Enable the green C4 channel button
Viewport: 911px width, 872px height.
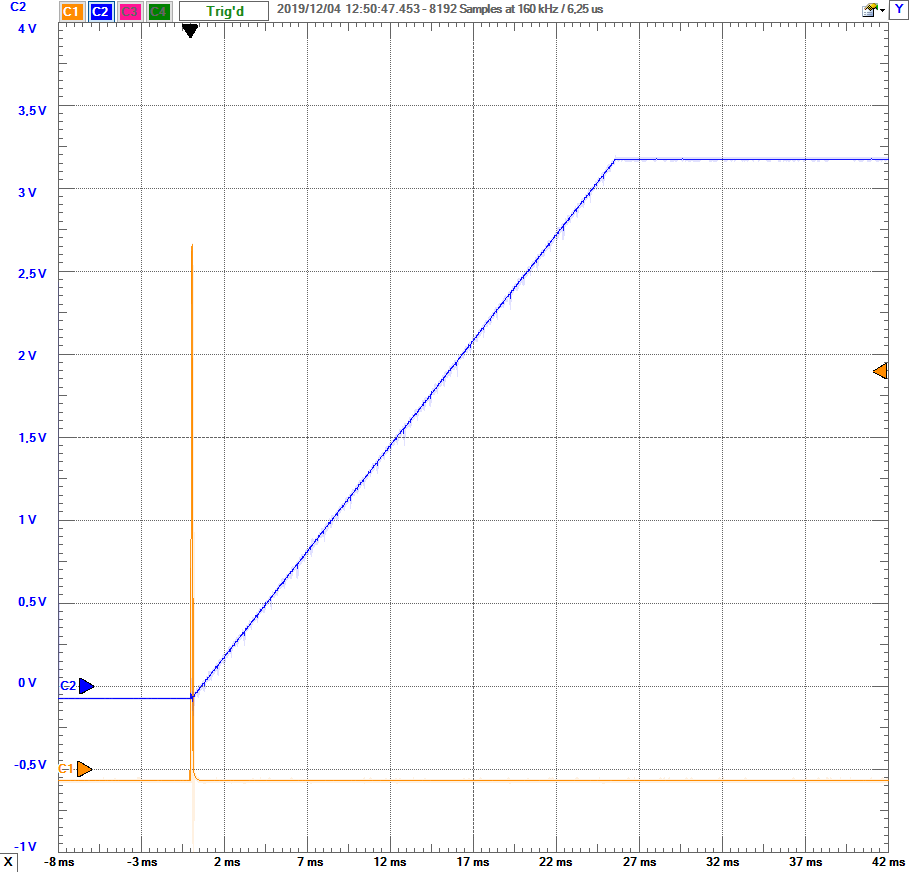pos(158,12)
